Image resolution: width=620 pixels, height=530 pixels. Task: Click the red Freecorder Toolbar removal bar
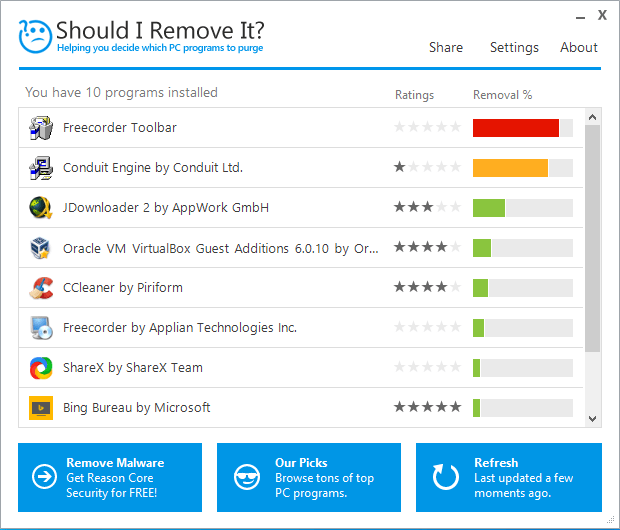(x=516, y=128)
